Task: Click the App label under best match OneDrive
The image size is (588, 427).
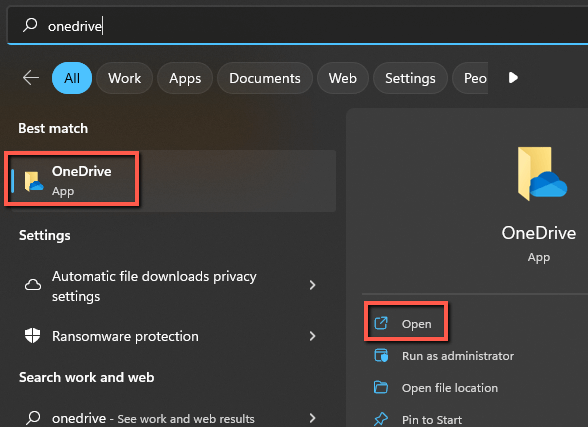Action: pos(63,191)
